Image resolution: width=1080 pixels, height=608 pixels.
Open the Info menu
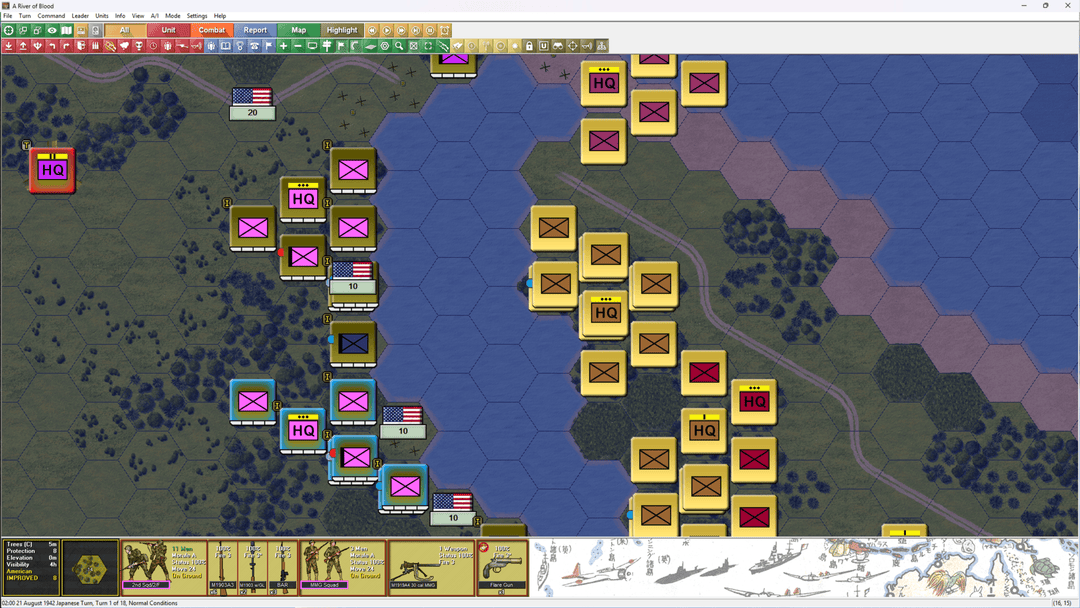point(120,16)
